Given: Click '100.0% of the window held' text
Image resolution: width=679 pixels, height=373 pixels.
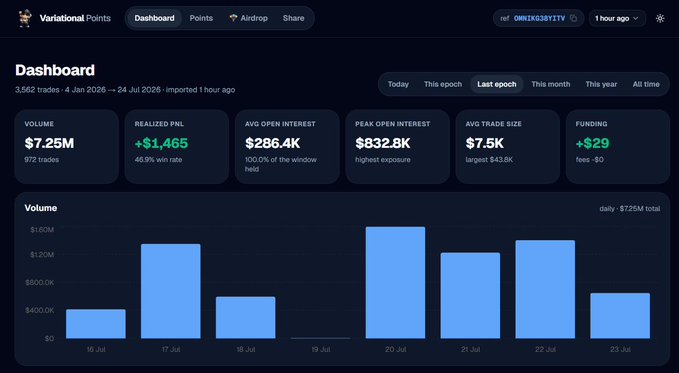Looking at the screenshot, I should tap(281, 164).
